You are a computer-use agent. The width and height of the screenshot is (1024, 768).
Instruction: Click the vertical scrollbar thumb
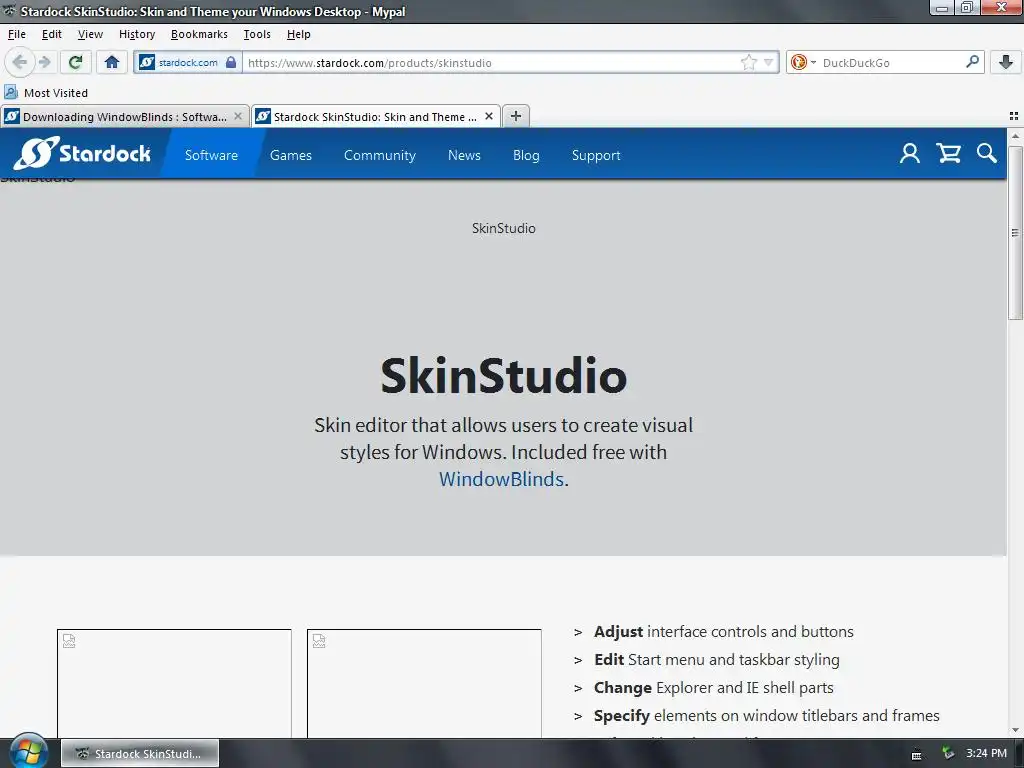click(x=1015, y=232)
